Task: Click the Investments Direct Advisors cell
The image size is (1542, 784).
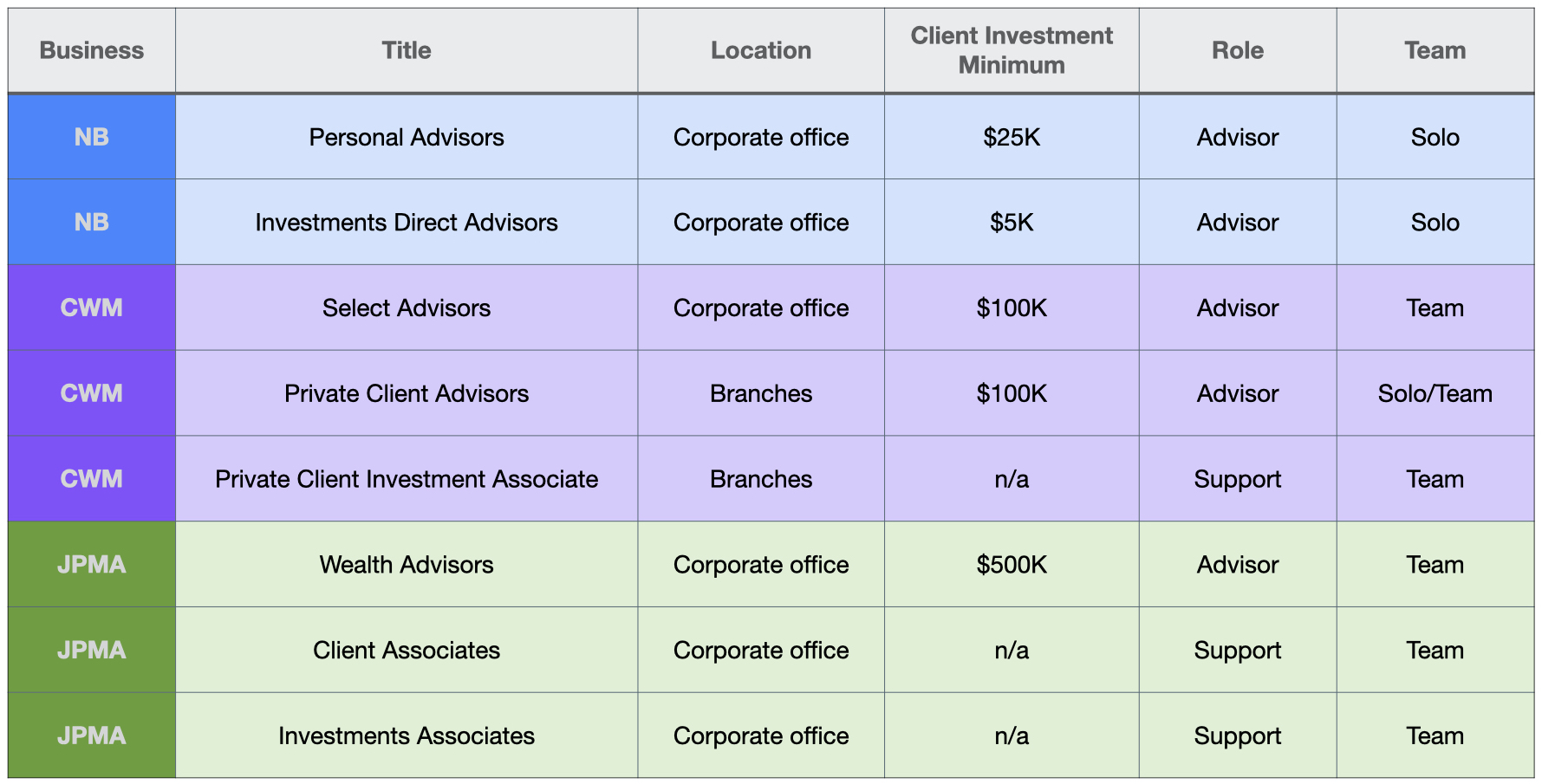Action: click(407, 223)
